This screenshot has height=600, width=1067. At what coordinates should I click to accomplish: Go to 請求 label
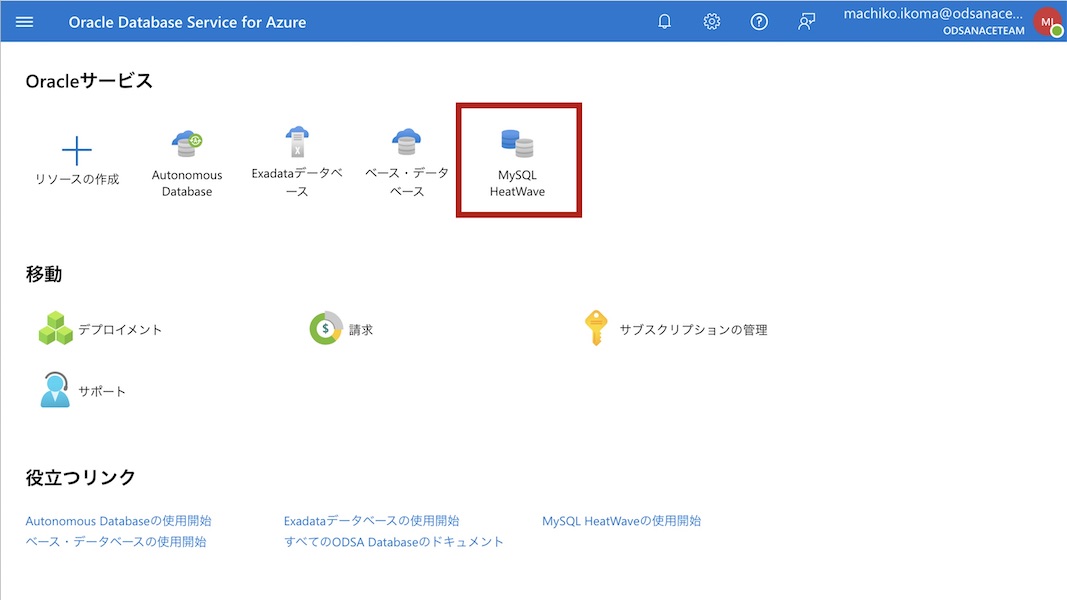point(361,330)
